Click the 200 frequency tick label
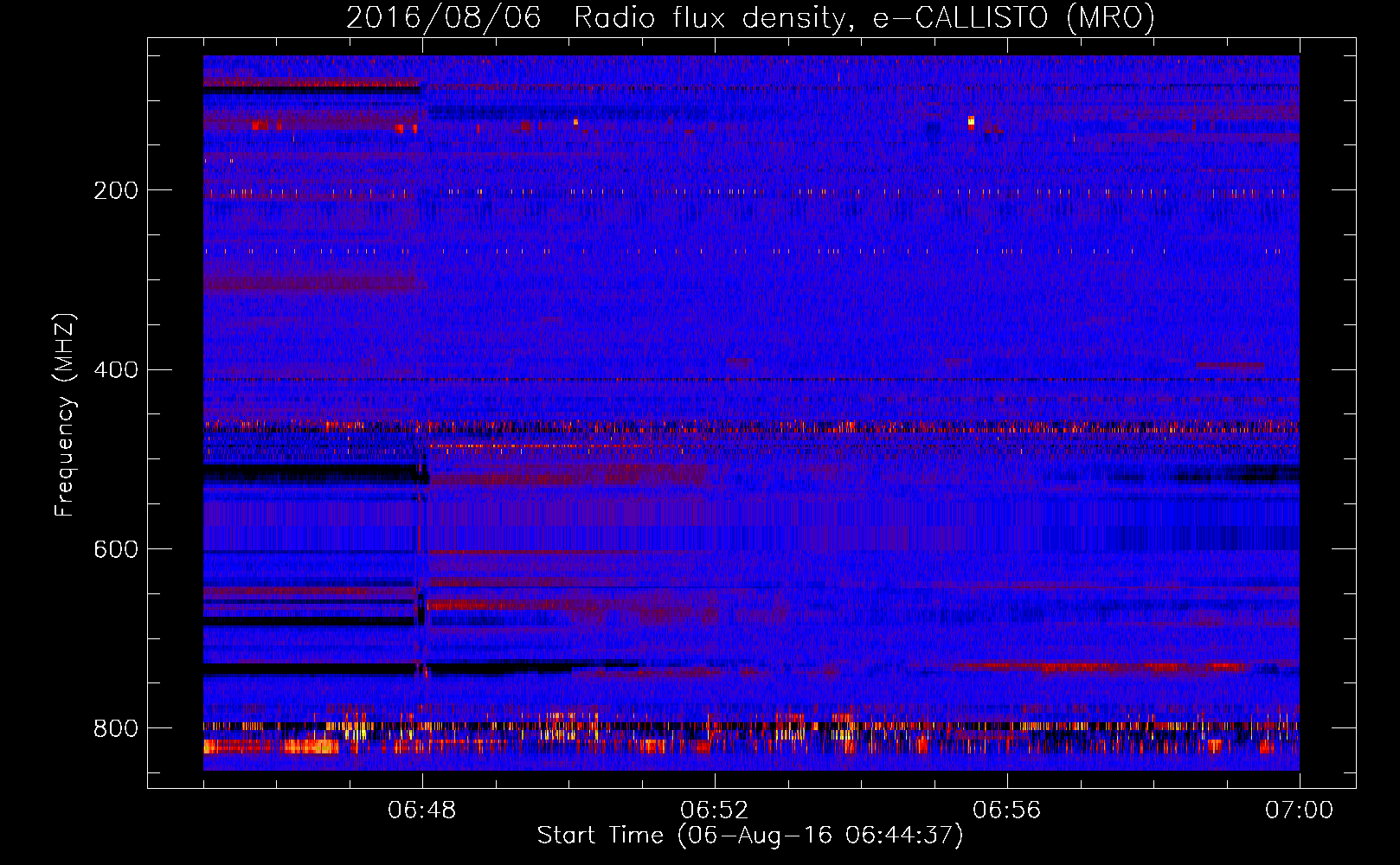 tap(116, 190)
